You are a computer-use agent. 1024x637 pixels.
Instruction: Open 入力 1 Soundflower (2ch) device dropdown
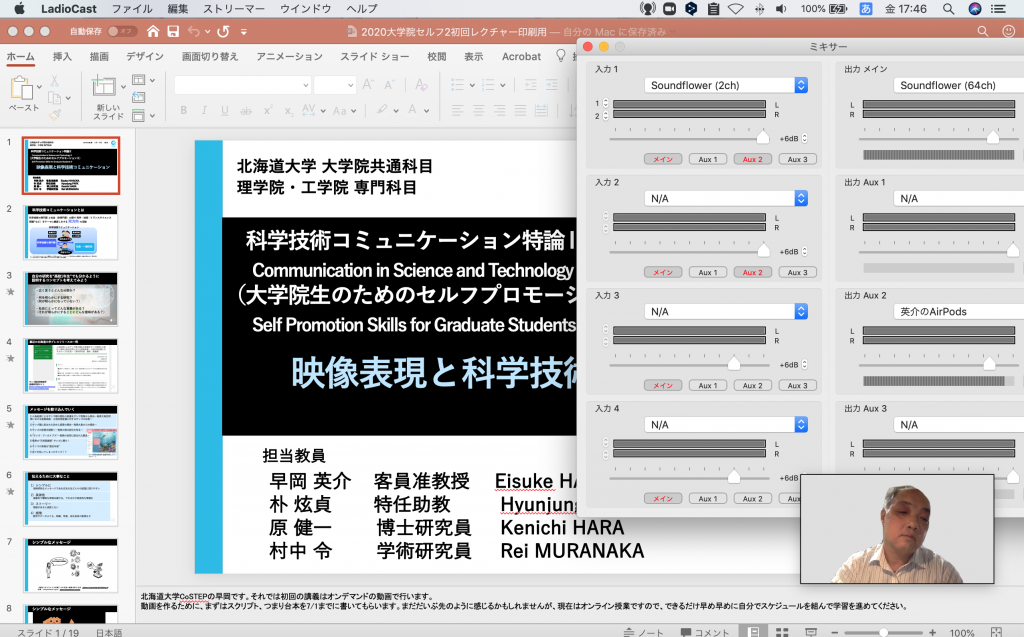[x=726, y=85]
